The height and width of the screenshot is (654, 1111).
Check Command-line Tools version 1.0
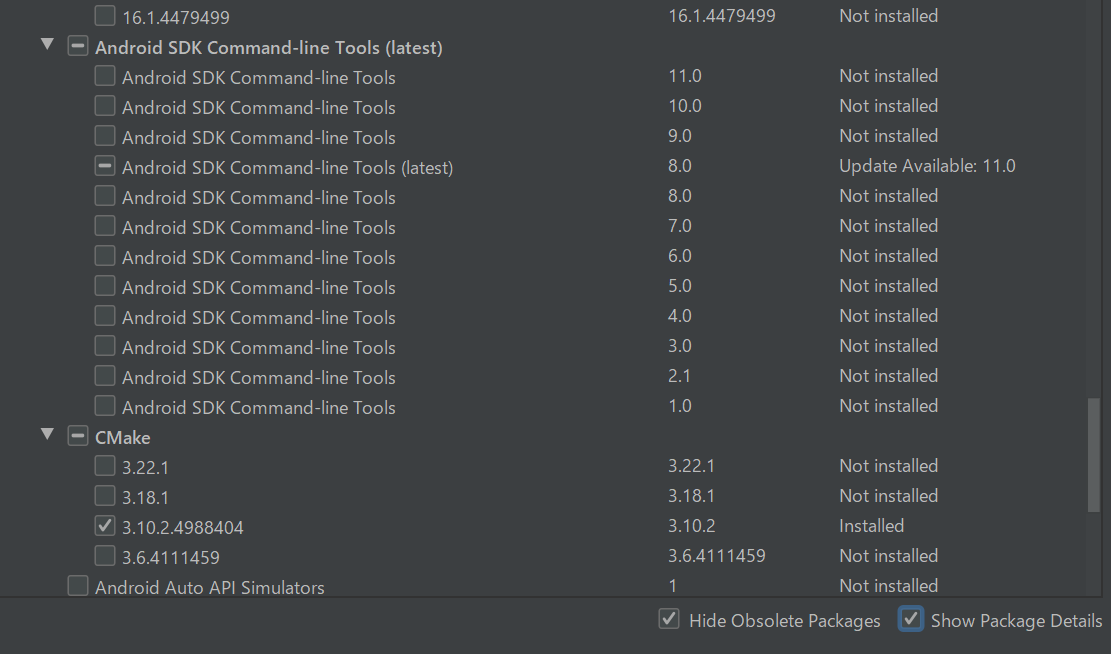point(105,405)
